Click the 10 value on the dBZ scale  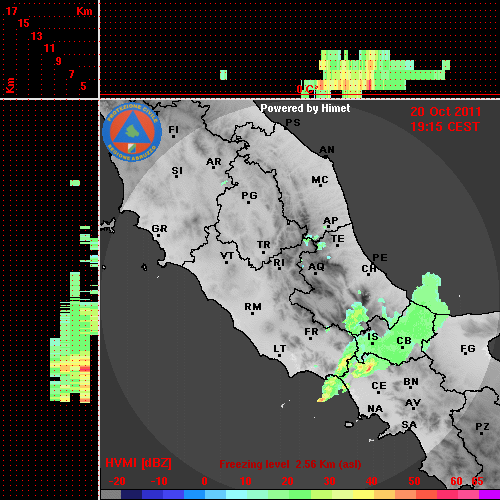(246, 481)
